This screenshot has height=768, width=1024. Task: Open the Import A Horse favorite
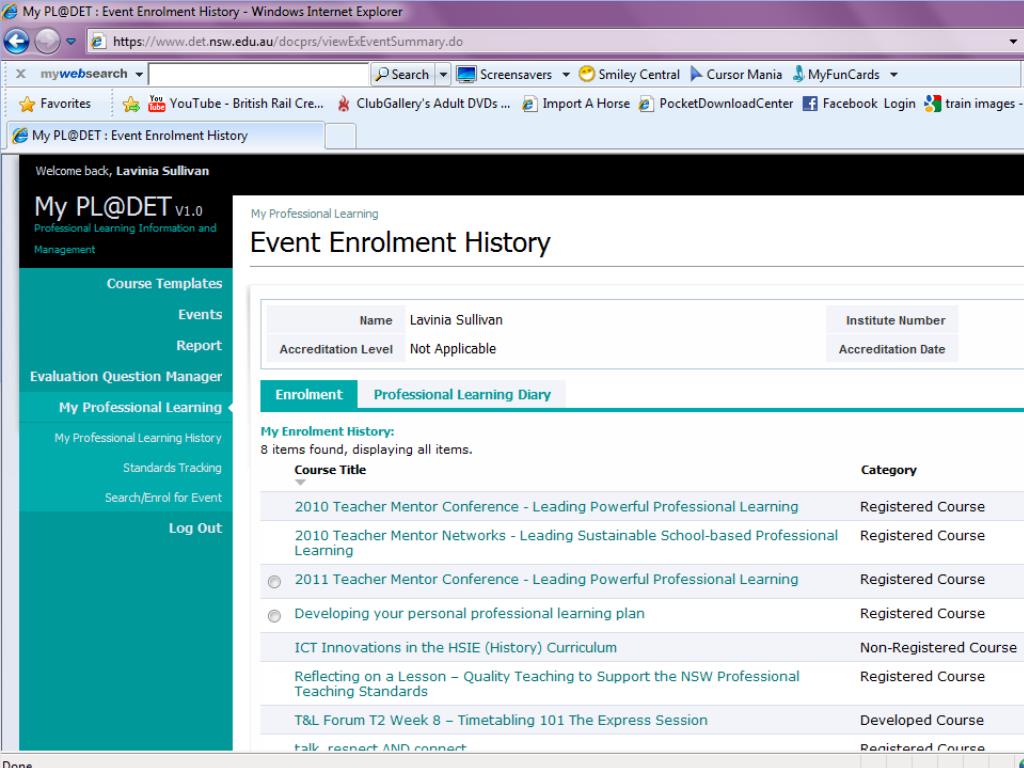click(576, 104)
